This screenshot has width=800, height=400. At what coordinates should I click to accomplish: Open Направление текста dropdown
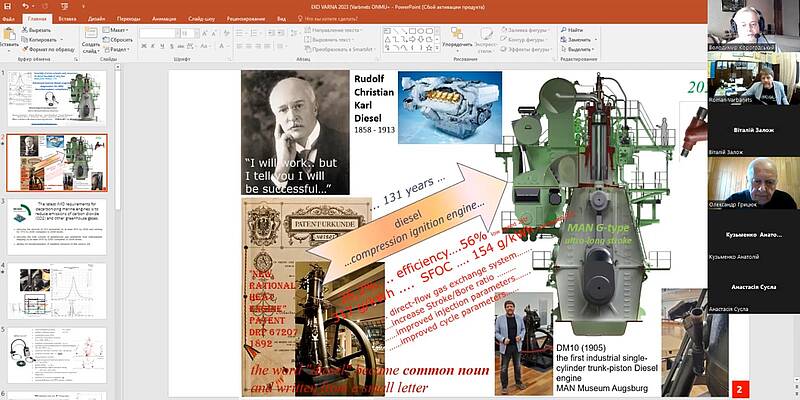pyautogui.click(x=334, y=30)
